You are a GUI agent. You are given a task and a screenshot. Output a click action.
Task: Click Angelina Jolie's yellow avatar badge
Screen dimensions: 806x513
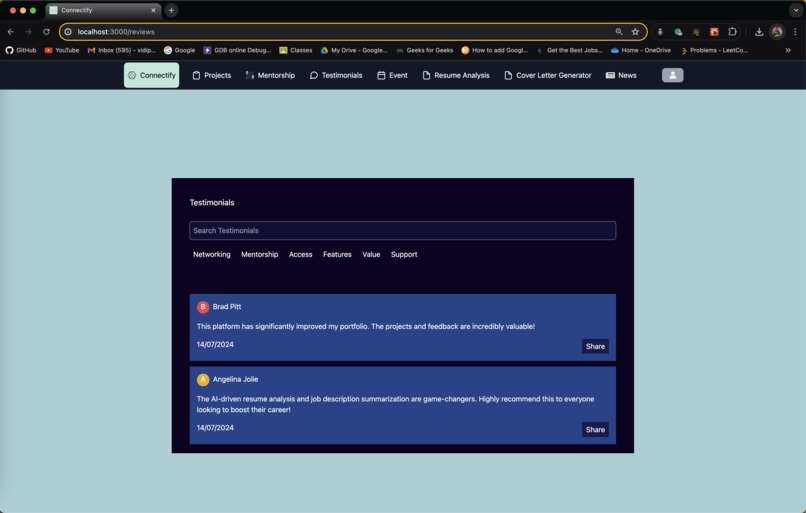(203, 379)
